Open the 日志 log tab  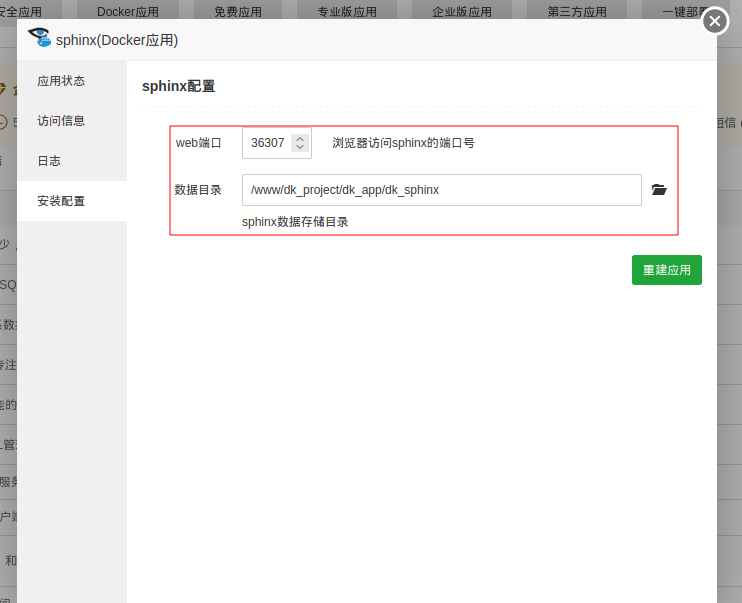click(72, 161)
